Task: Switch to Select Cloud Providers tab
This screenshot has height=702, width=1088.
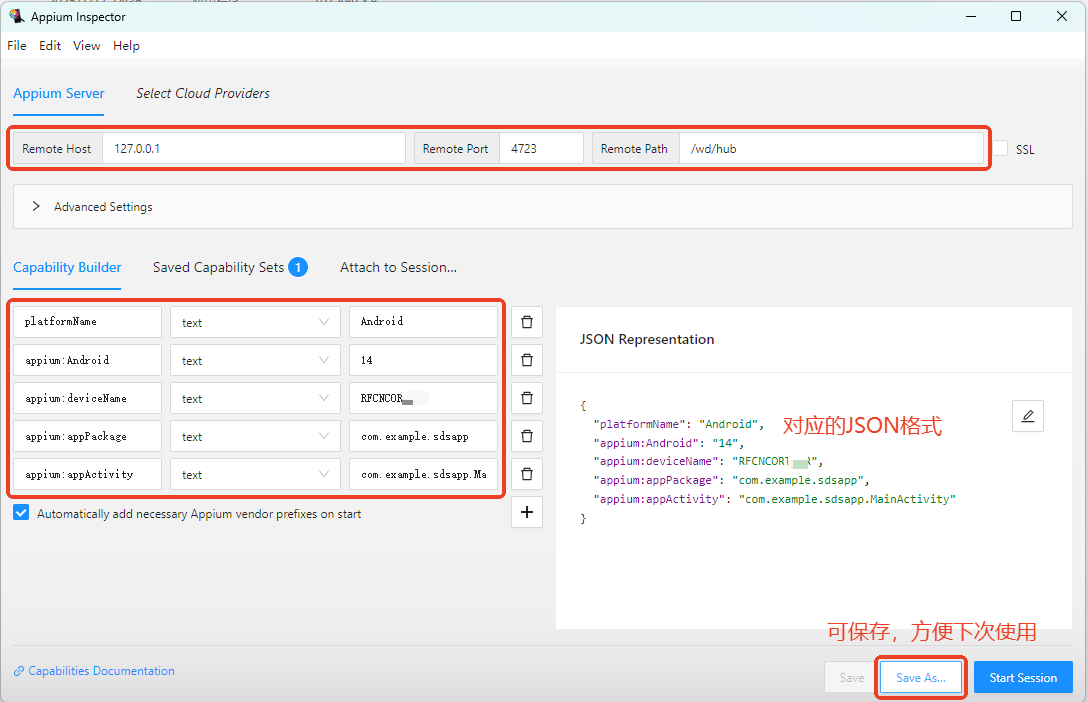Action: (203, 94)
